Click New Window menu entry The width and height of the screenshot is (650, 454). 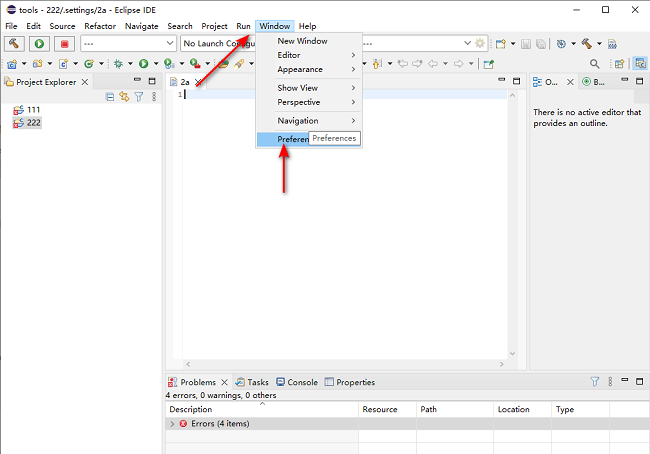click(302, 41)
